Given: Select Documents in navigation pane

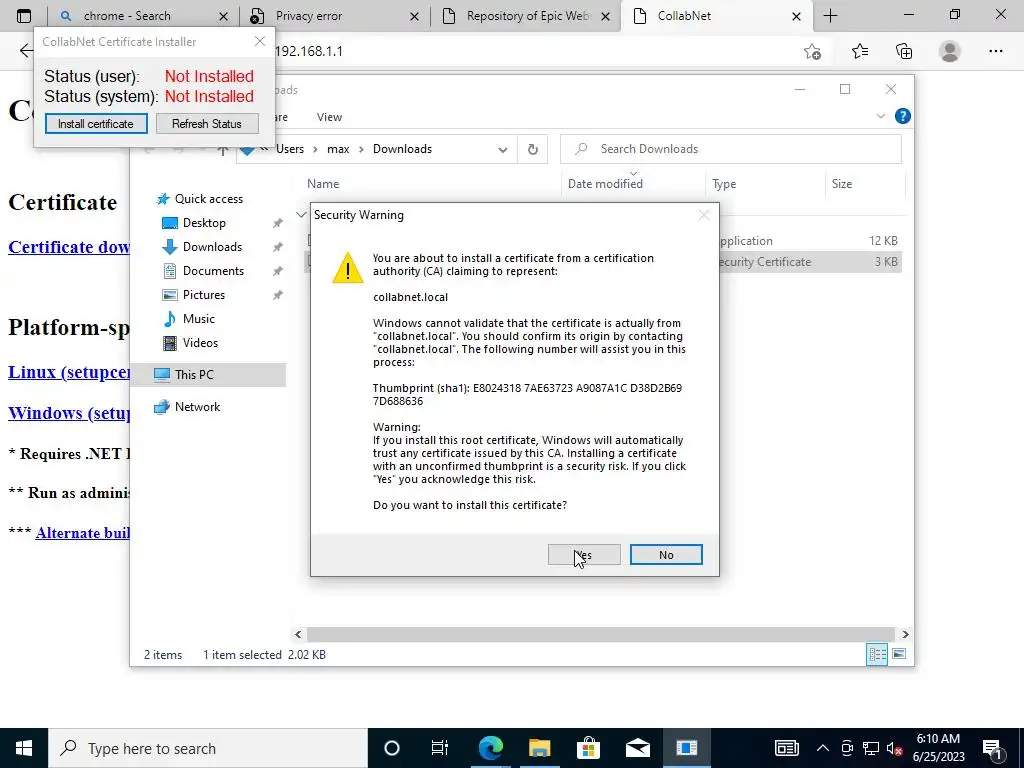Looking at the screenshot, I should tap(203, 270).
